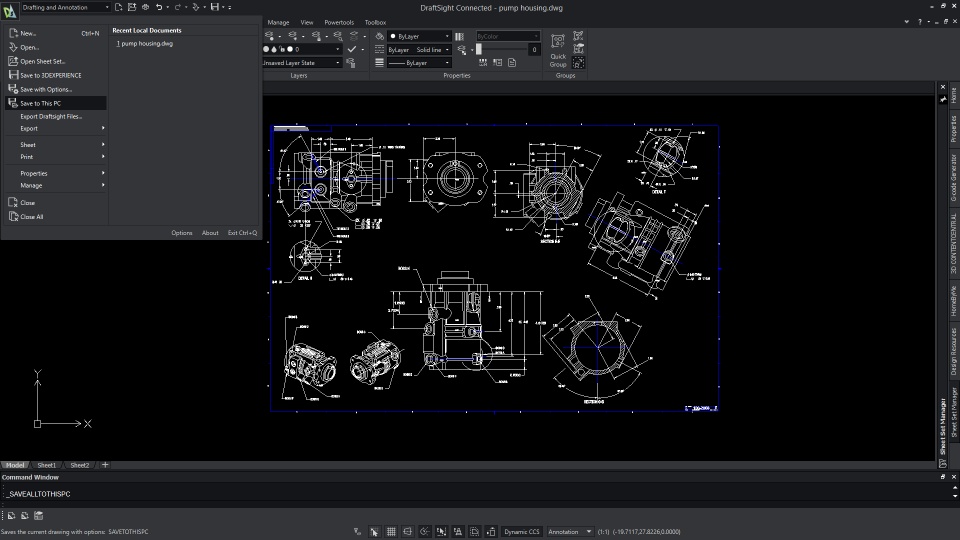Toggle Snap mode in the status bar
960x540 pixels.
(374, 531)
